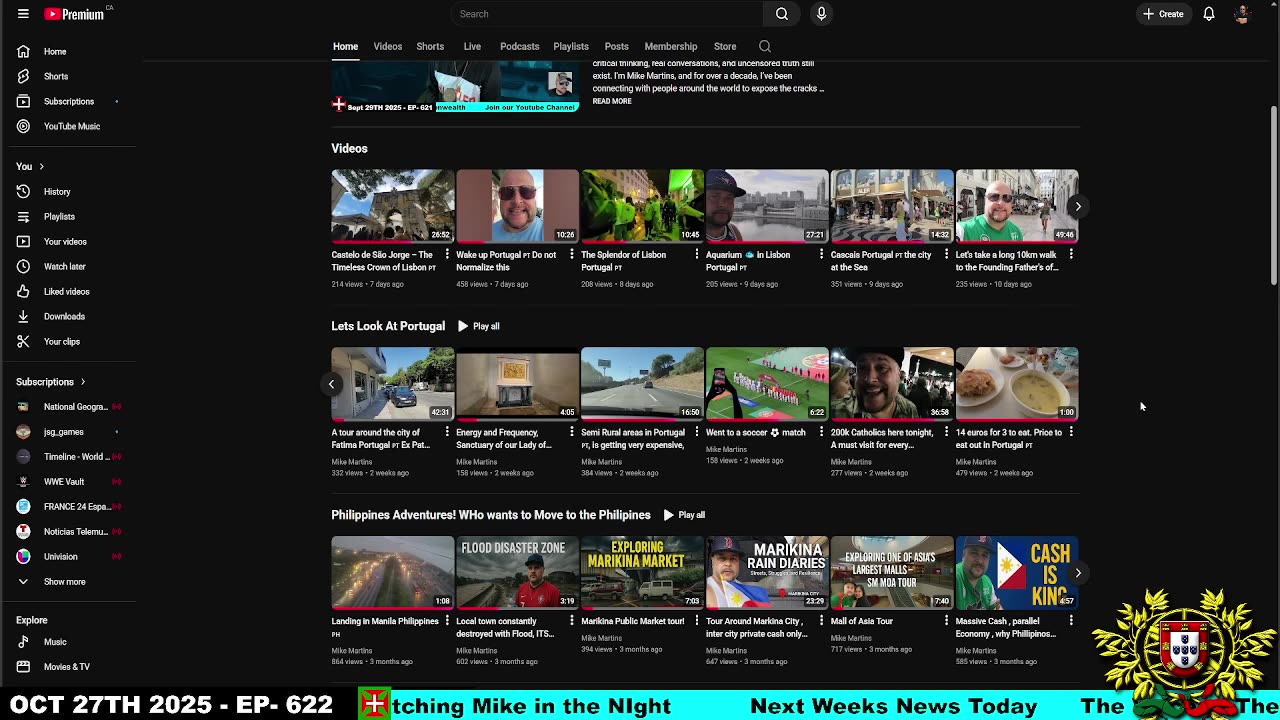Screen dimensions: 1280x720
Task: Switch to the Live tab
Action: [x=472, y=46]
